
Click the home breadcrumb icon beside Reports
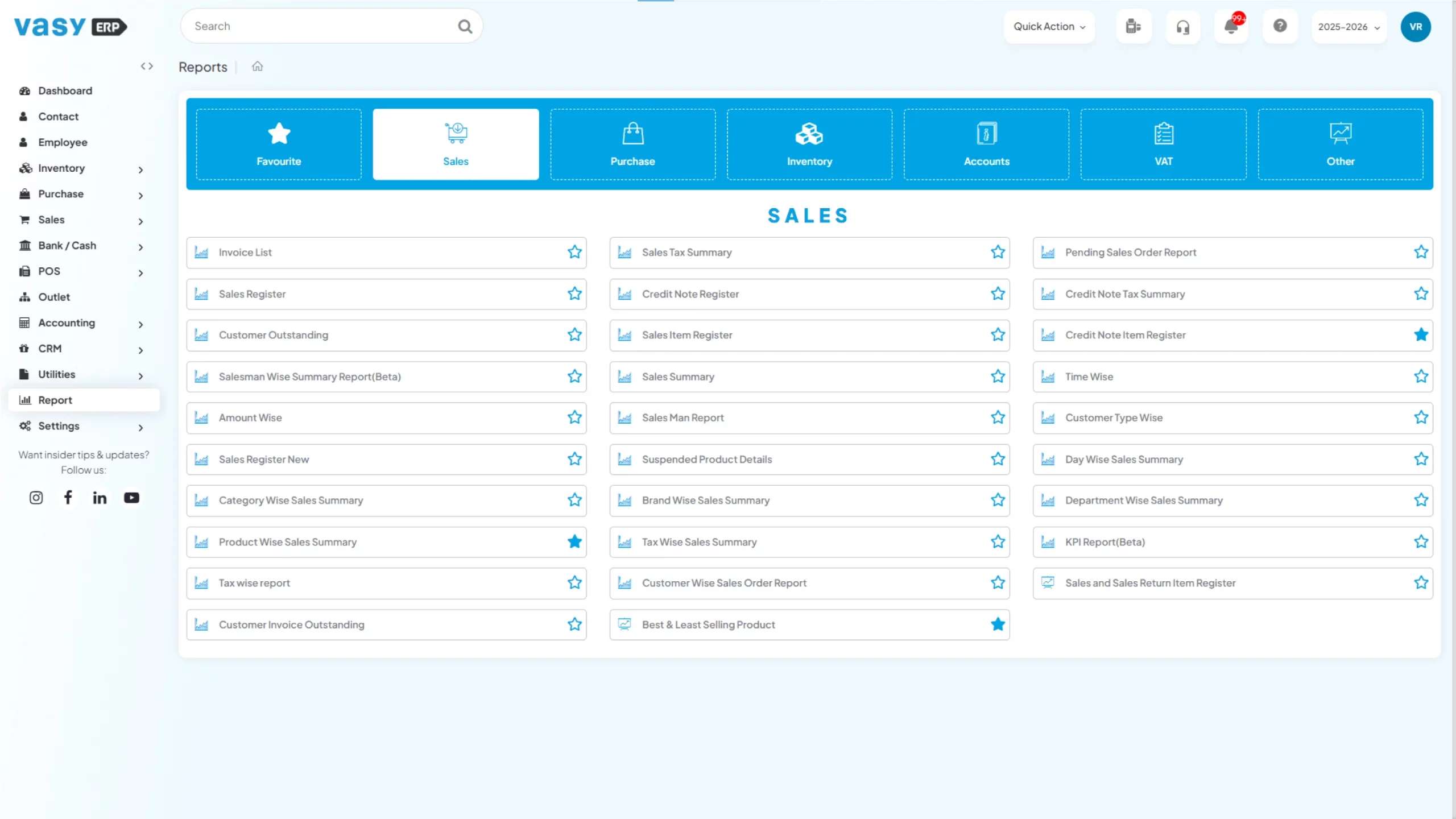coord(257,66)
